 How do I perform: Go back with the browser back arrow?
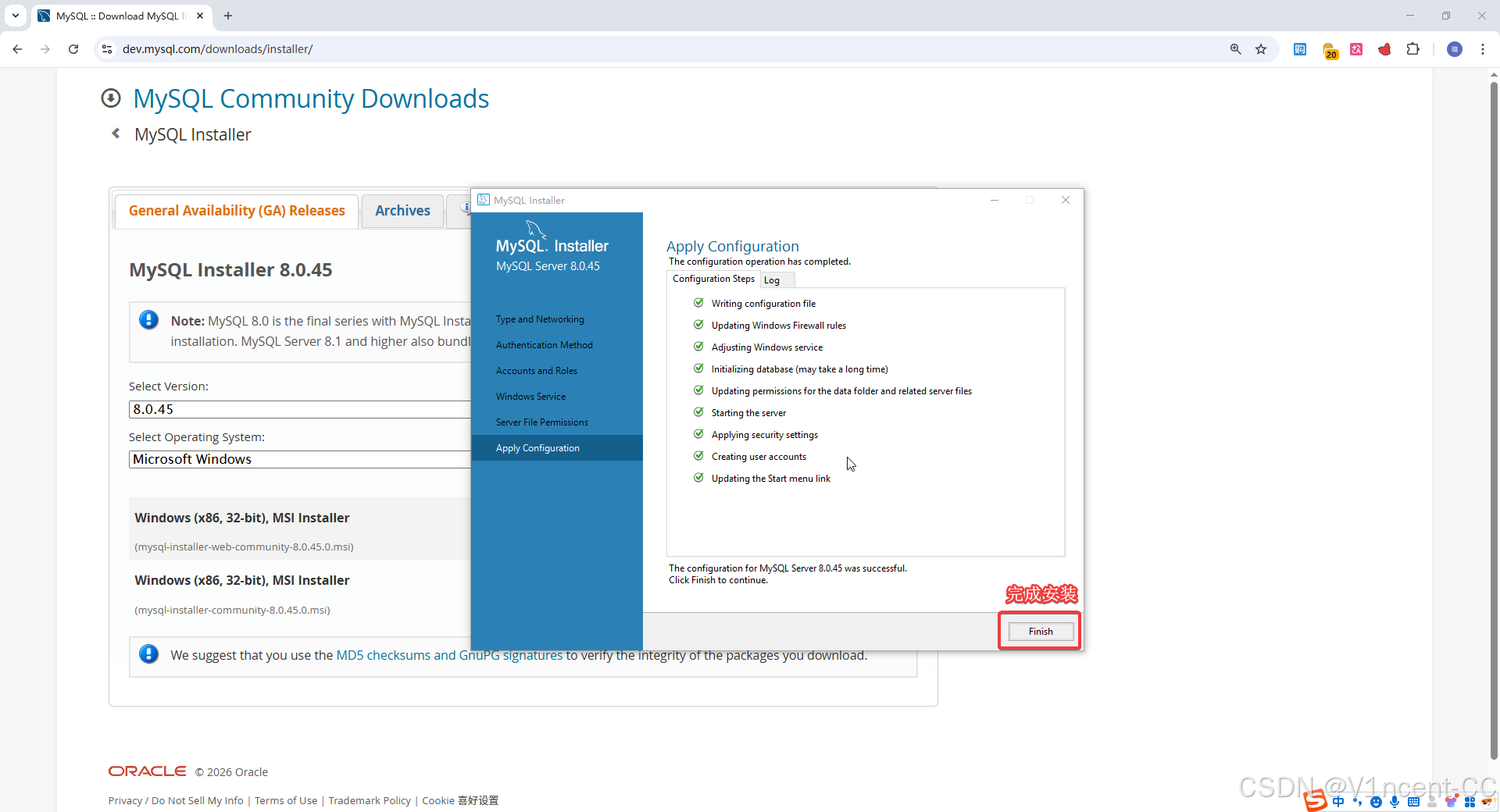tap(17, 49)
